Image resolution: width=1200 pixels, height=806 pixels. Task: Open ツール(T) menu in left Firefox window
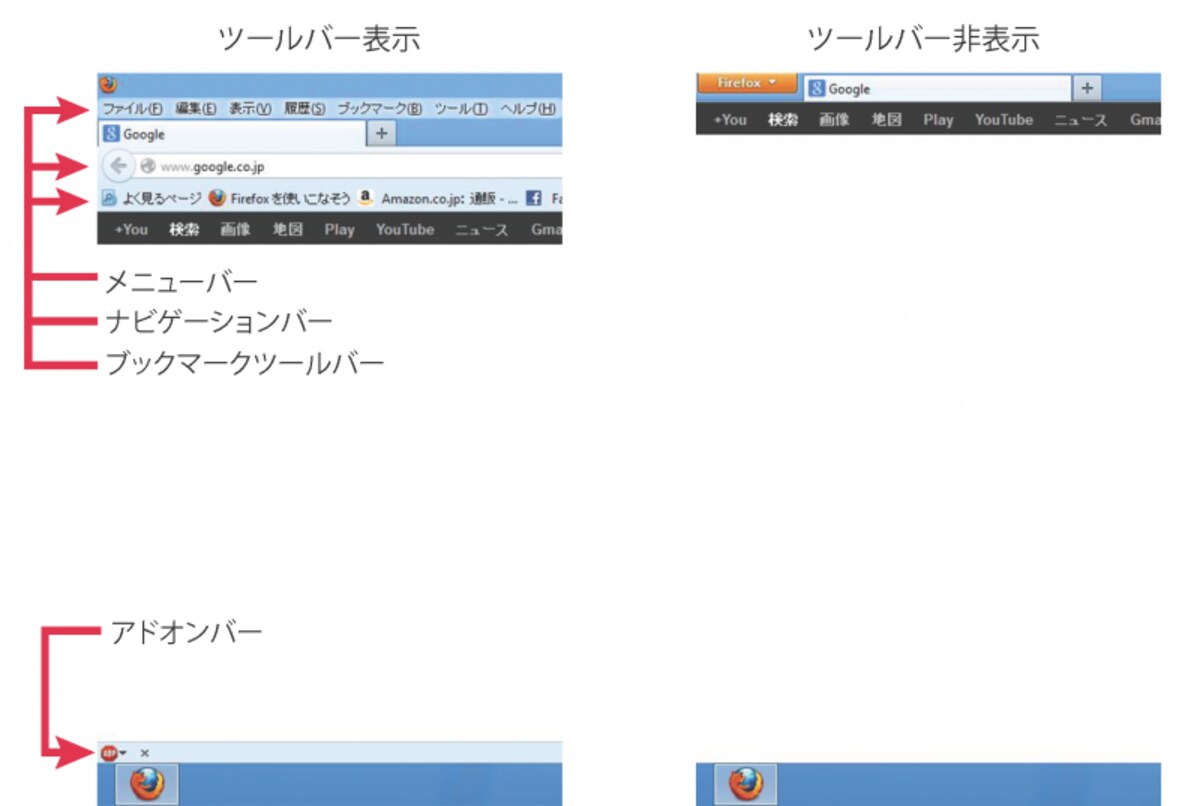point(461,109)
